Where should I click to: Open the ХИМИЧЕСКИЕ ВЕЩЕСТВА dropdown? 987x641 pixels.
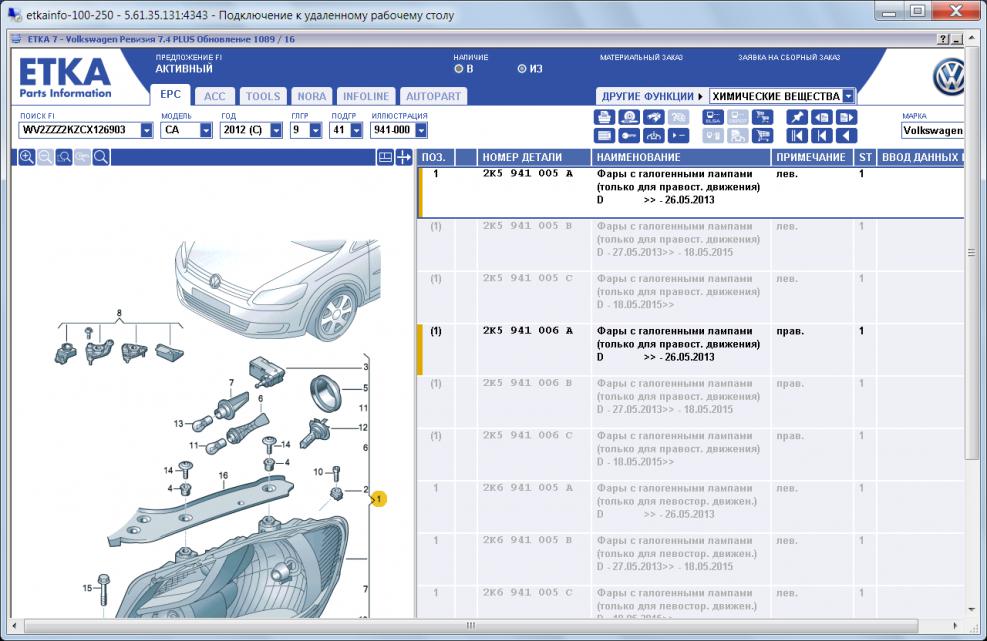coord(849,96)
